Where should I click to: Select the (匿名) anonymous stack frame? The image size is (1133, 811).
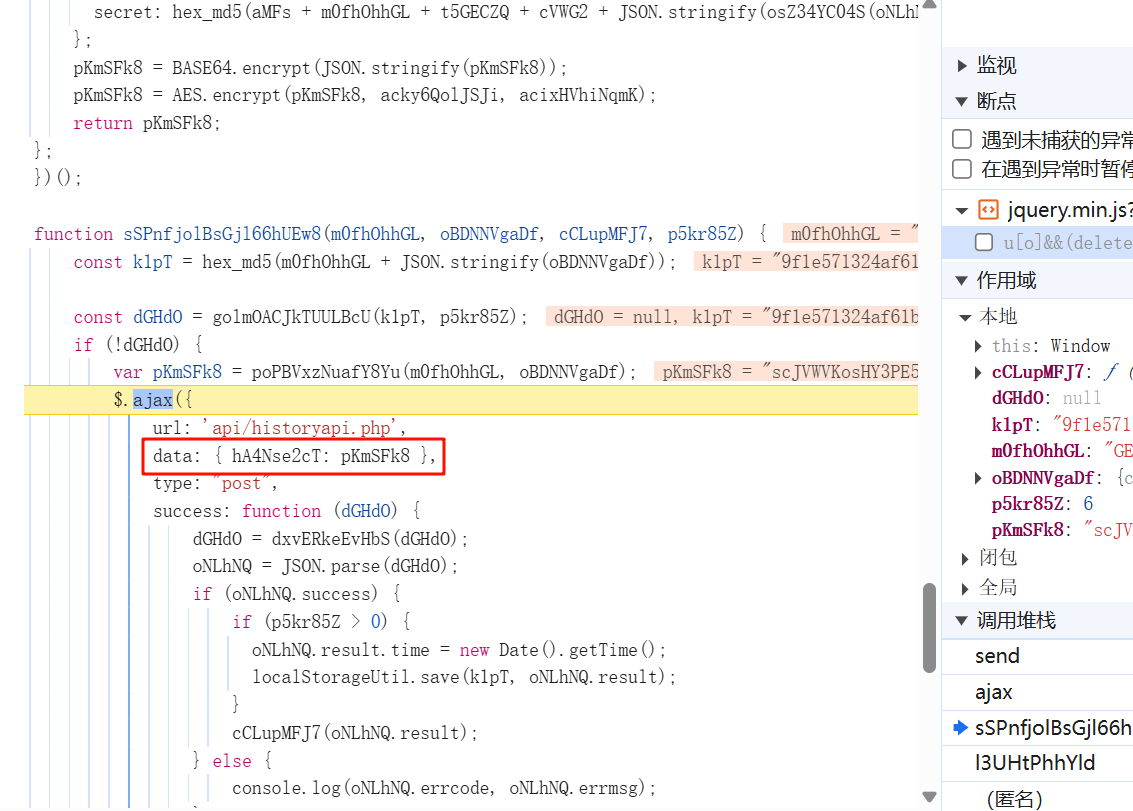tap(1038, 798)
